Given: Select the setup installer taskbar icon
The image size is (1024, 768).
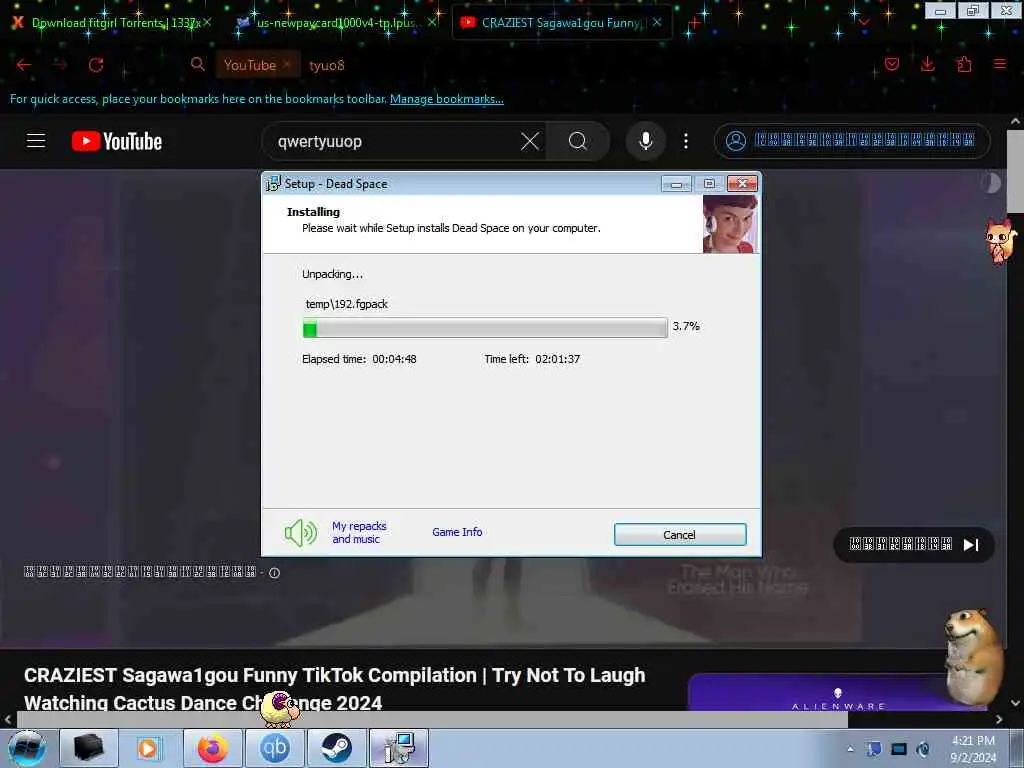Looking at the screenshot, I should (399, 748).
